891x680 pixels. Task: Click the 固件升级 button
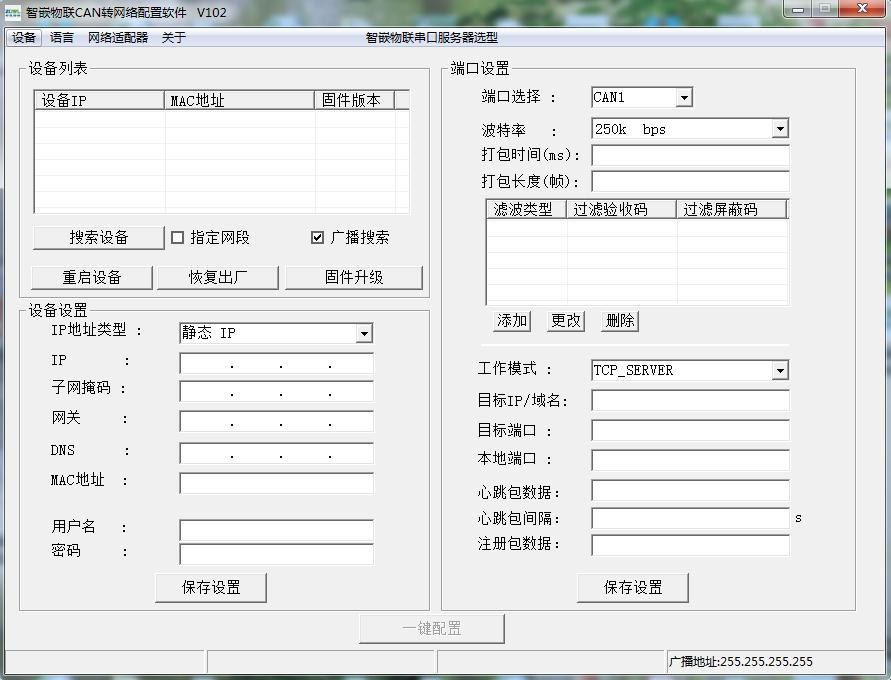coord(354,277)
